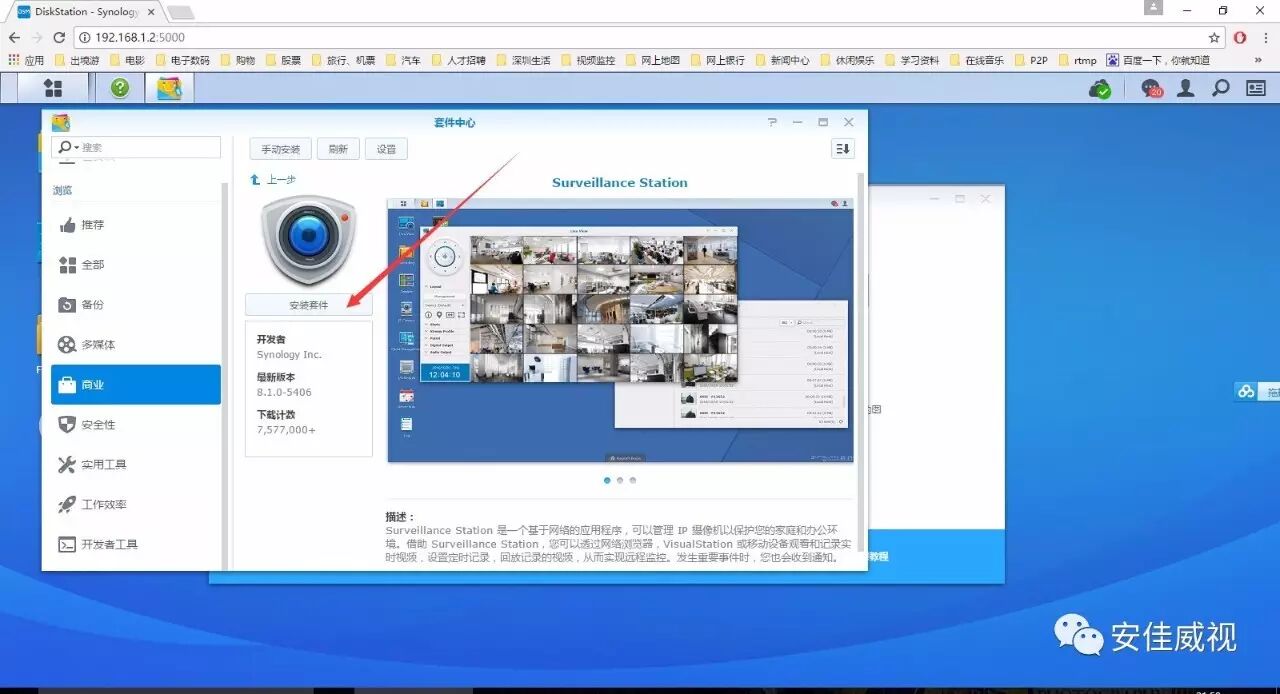The height and width of the screenshot is (694, 1280).
Task: Select second screenshot carousel dot
Action: tap(620, 480)
